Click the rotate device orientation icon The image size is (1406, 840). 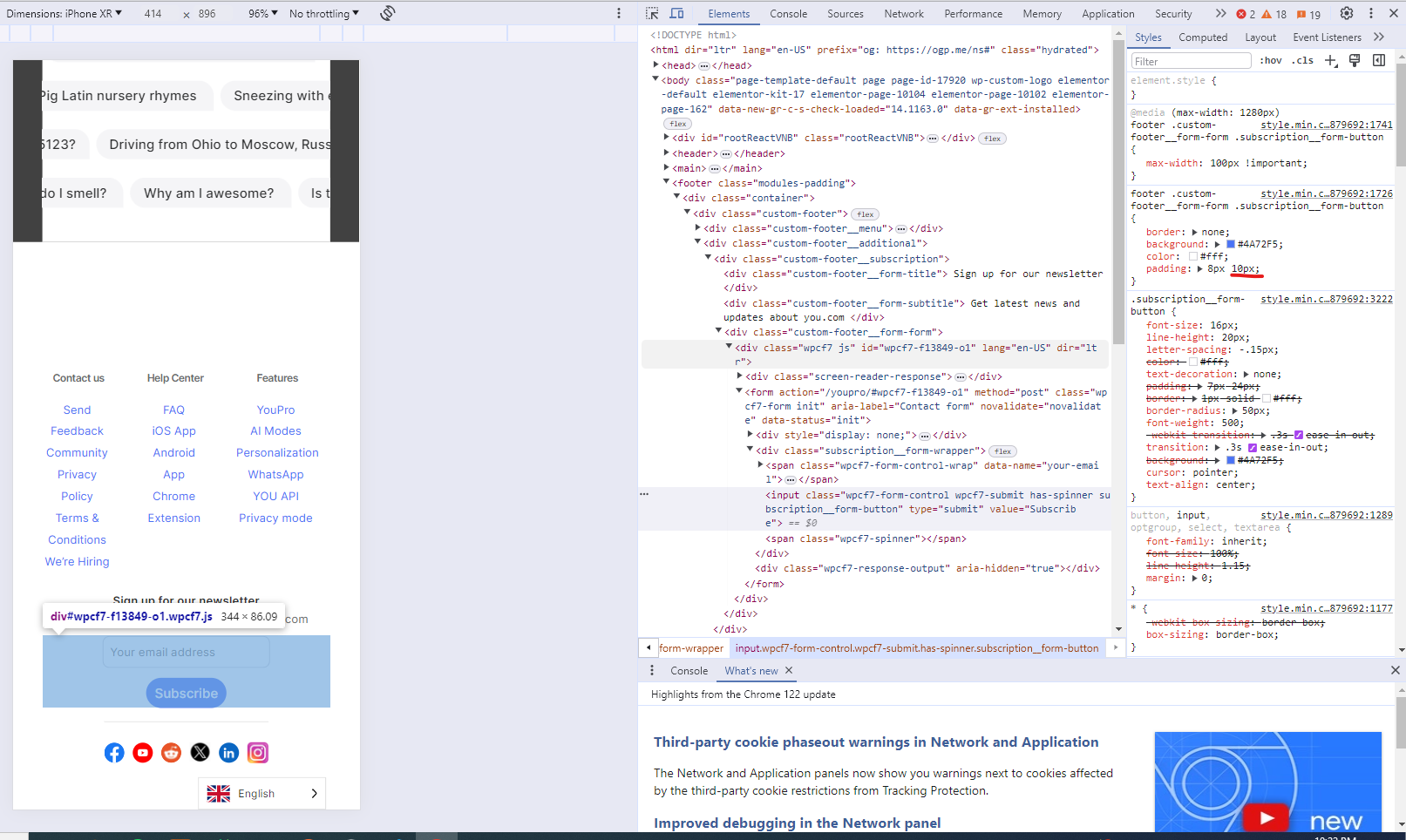388,13
